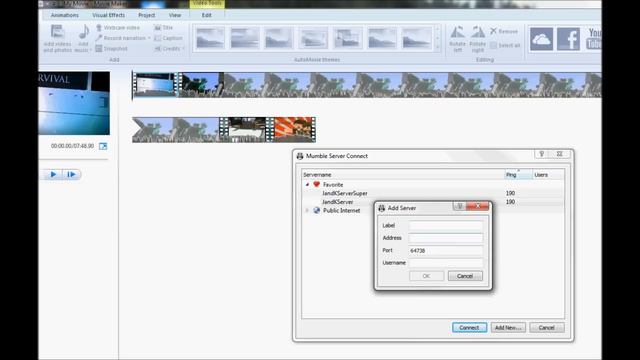Click the Play button under preview
This screenshot has height=360, width=640.
(x=53, y=174)
